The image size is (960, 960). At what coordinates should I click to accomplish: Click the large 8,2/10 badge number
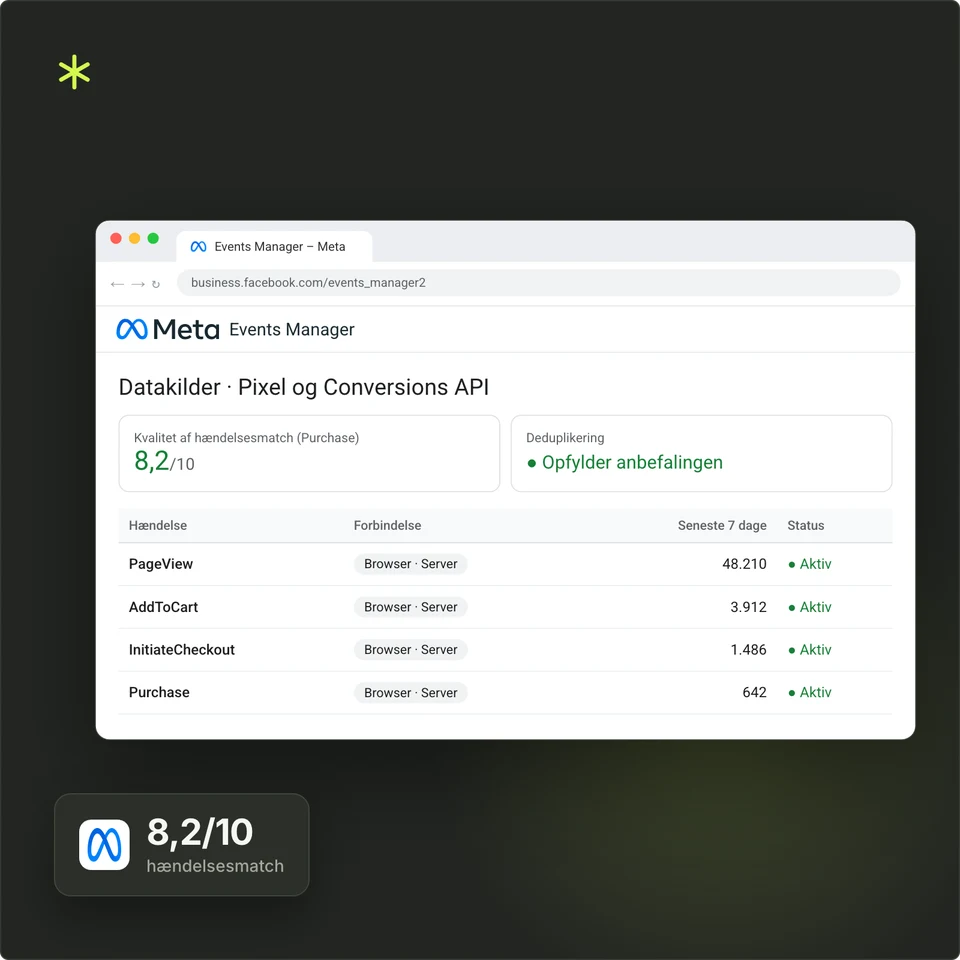(x=200, y=833)
